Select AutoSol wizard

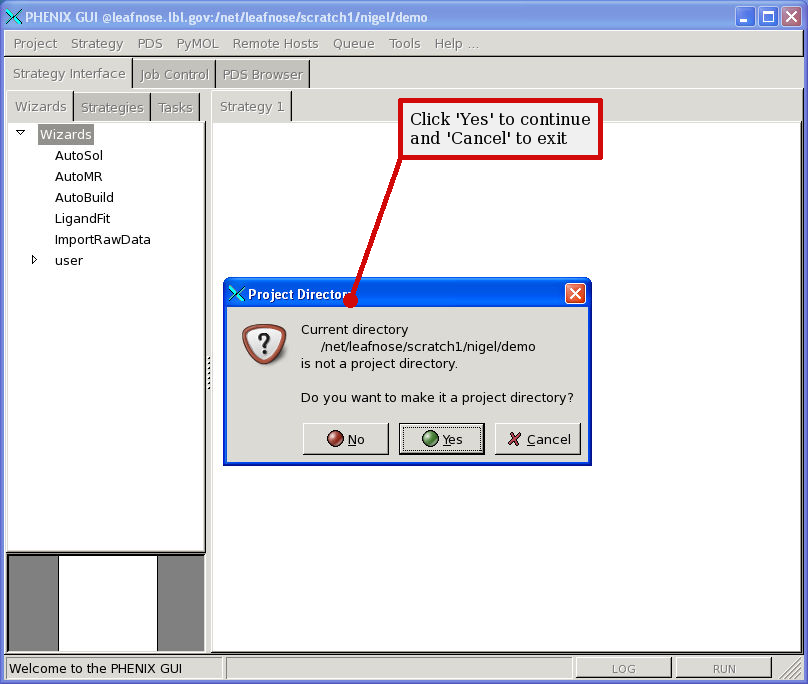79,155
